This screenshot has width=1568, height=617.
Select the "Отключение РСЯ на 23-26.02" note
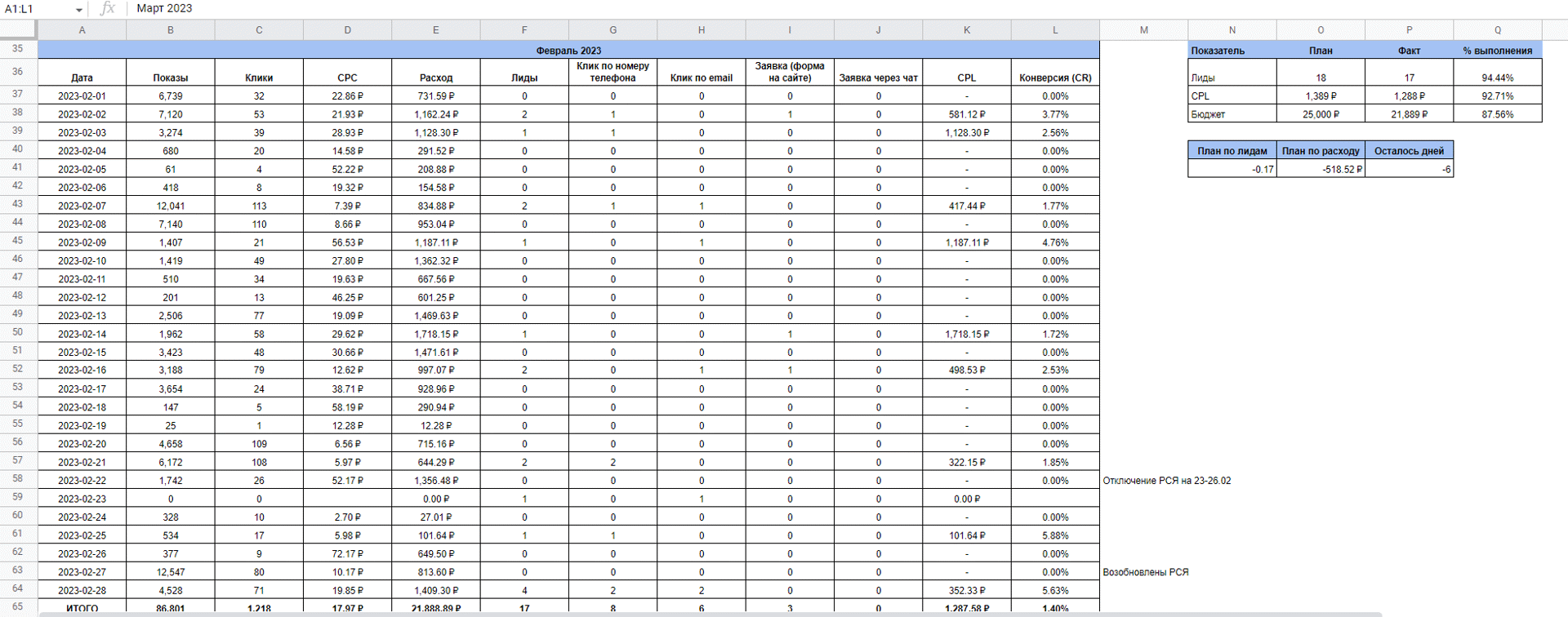pos(1166,481)
